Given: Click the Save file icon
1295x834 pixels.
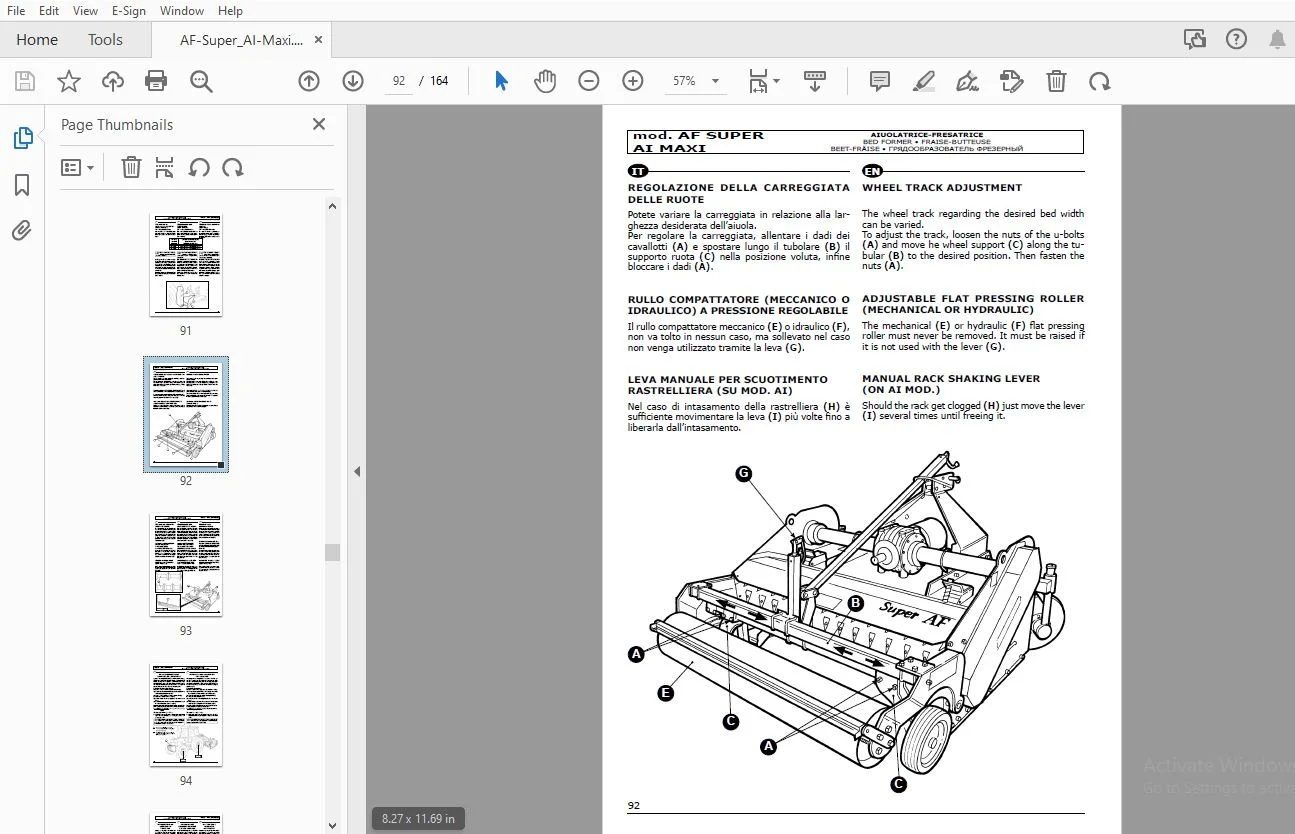Looking at the screenshot, I should pyautogui.click(x=25, y=81).
